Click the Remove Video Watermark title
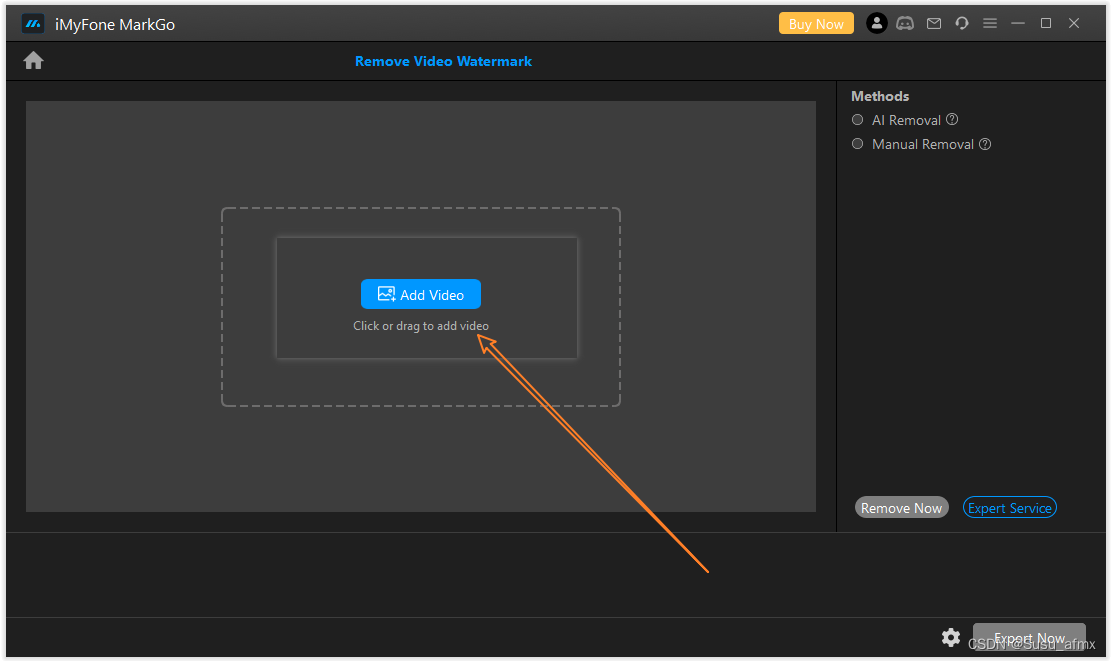Viewport: 1112px width, 661px height. [x=443, y=62]
